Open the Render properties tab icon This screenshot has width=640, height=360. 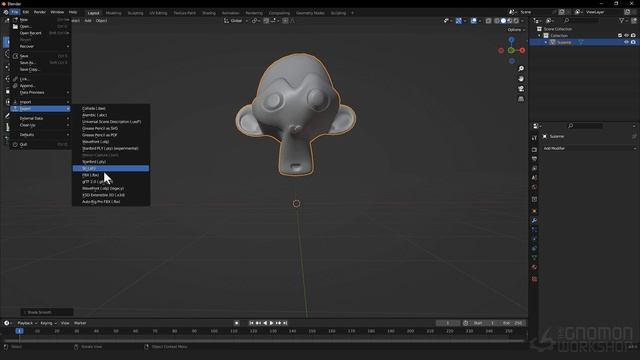coord(534,149)
